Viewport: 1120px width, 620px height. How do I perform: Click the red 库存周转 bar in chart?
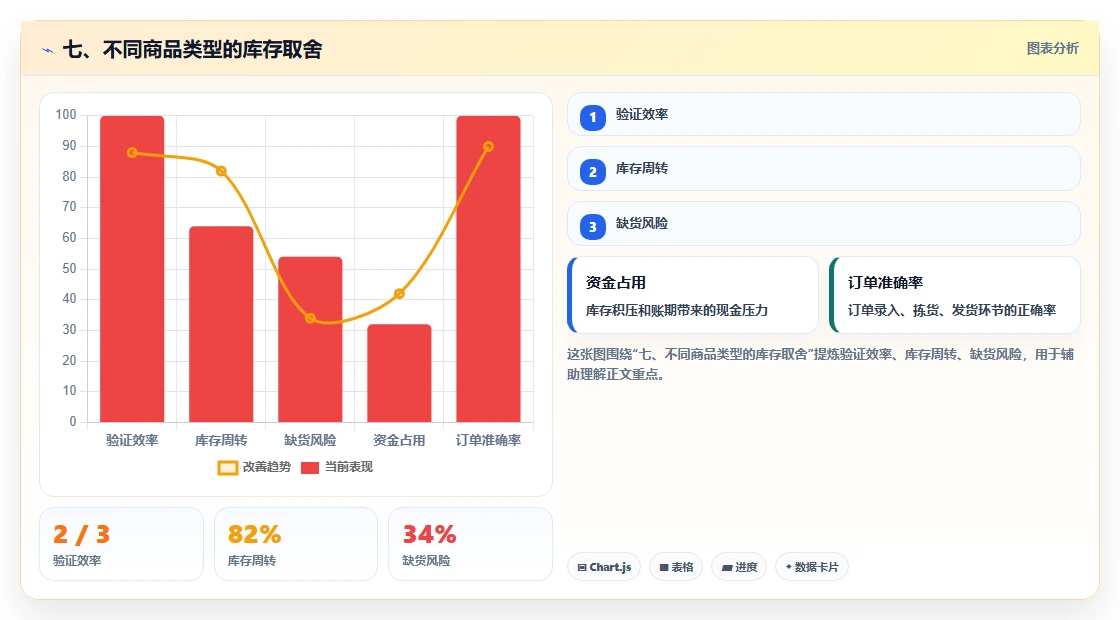coord(221,324)
